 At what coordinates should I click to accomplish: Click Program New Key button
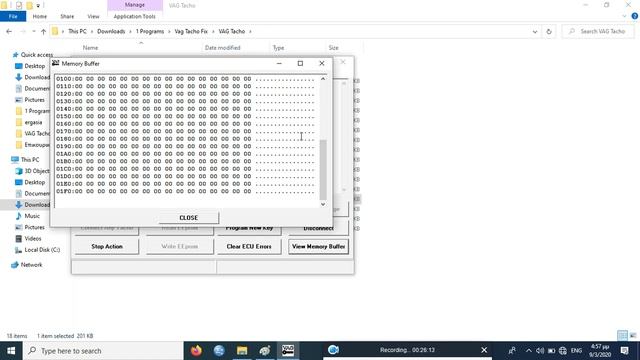(249, 229)
